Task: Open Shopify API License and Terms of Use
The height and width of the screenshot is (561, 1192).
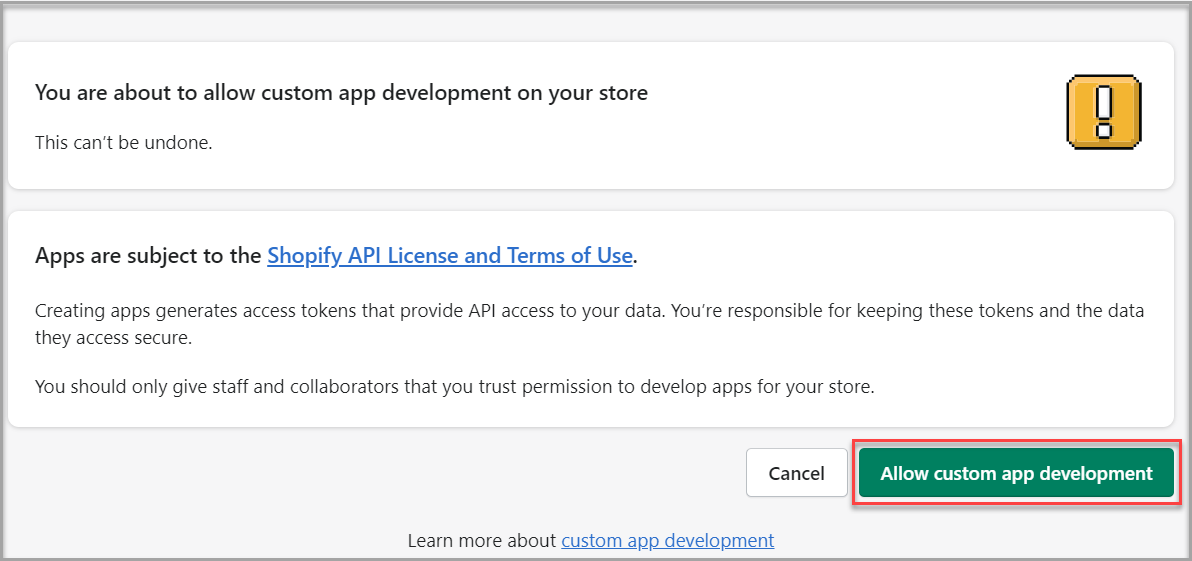Action: [x=449, y=255]
